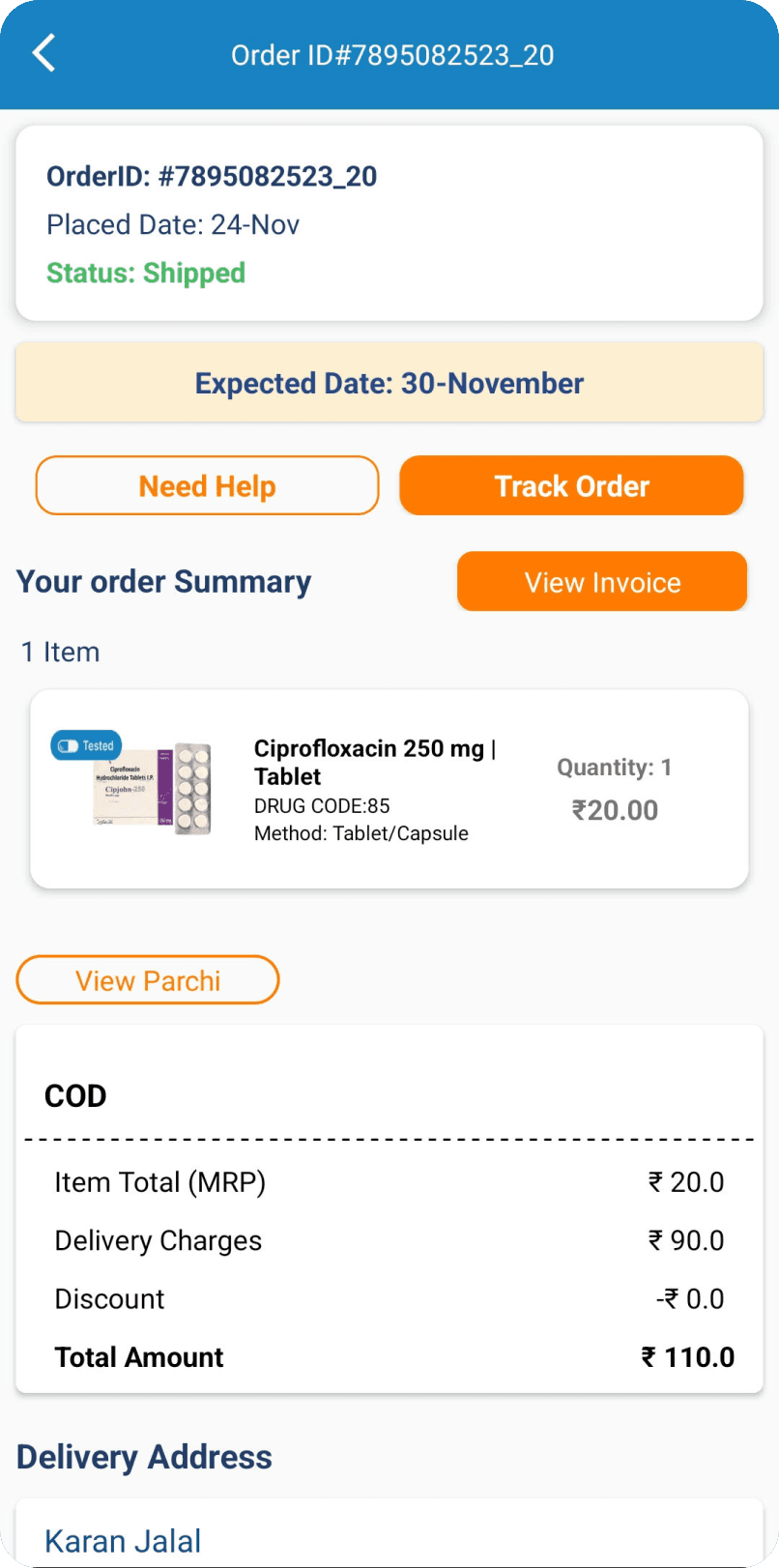Image resolution: width=779 pixels, height=1568 pixels.
Task: Tap the back arrow icon
Action: [x=44, y=54]
